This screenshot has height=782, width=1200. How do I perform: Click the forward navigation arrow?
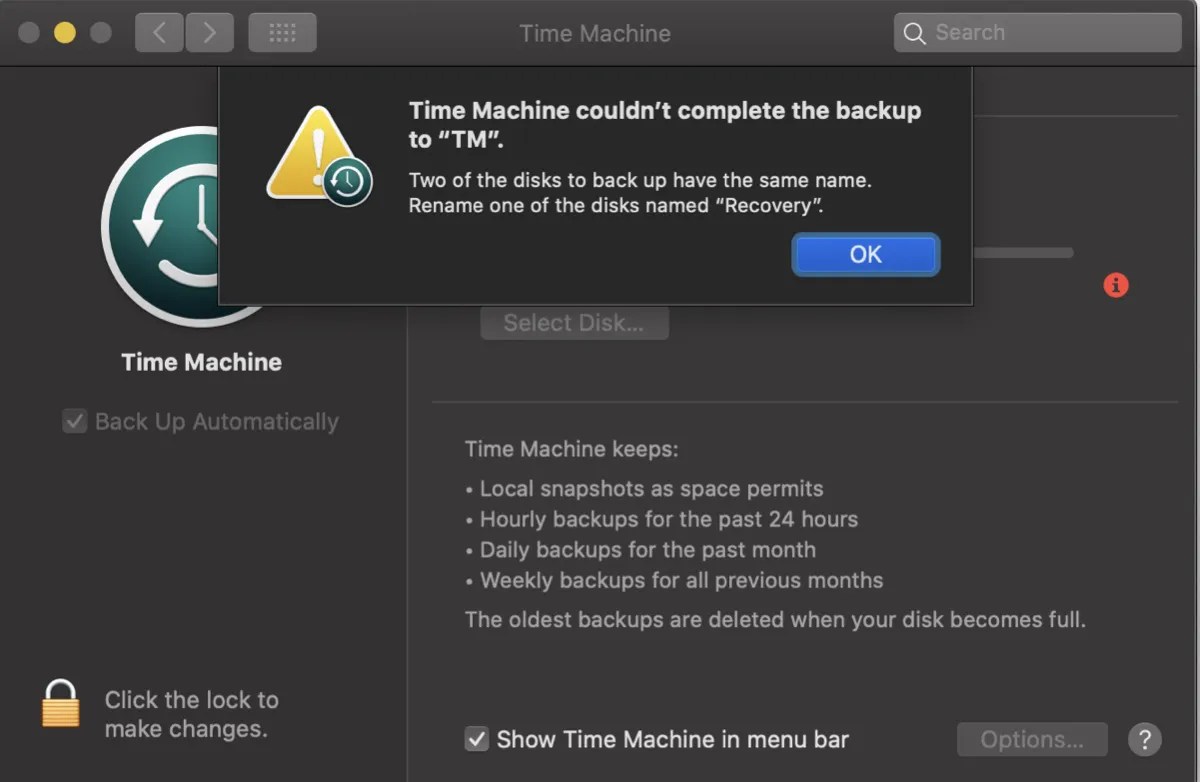(209, 32)
